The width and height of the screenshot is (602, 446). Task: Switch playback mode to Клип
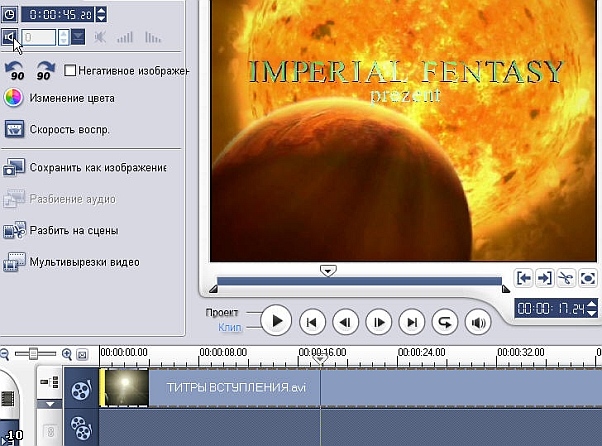pos(229,326)
